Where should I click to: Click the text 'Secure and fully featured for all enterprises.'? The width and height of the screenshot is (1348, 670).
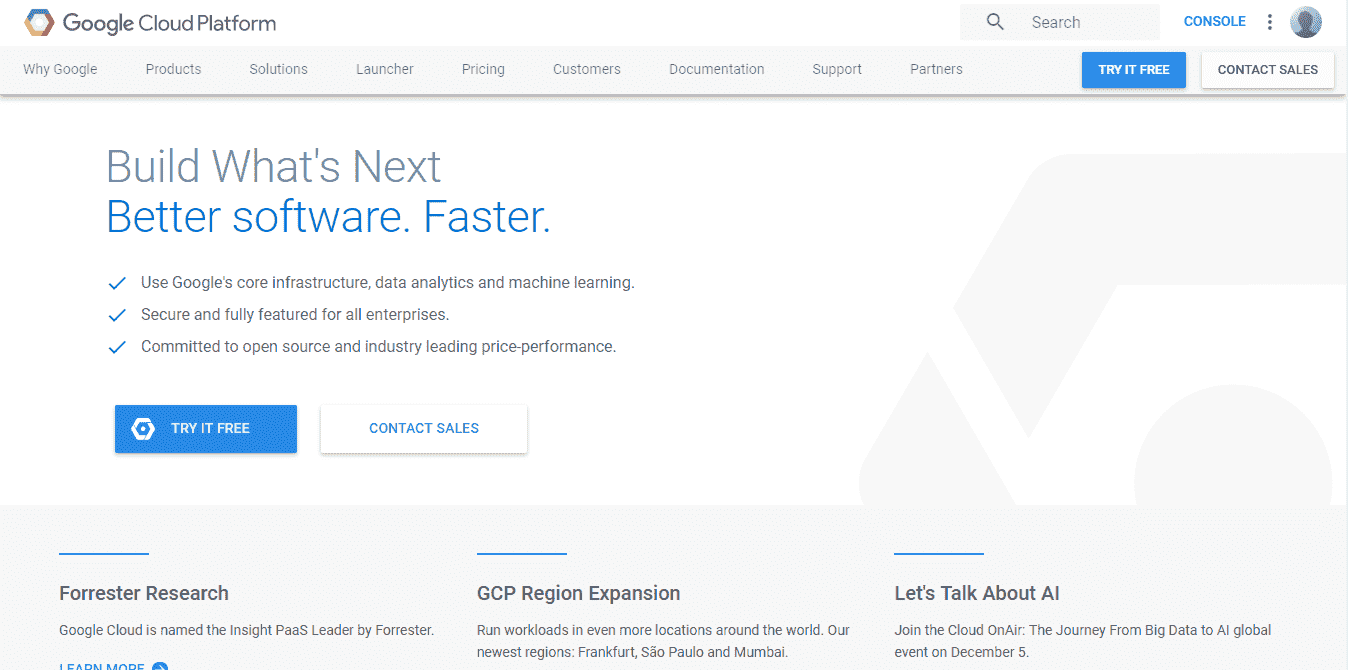295,315
